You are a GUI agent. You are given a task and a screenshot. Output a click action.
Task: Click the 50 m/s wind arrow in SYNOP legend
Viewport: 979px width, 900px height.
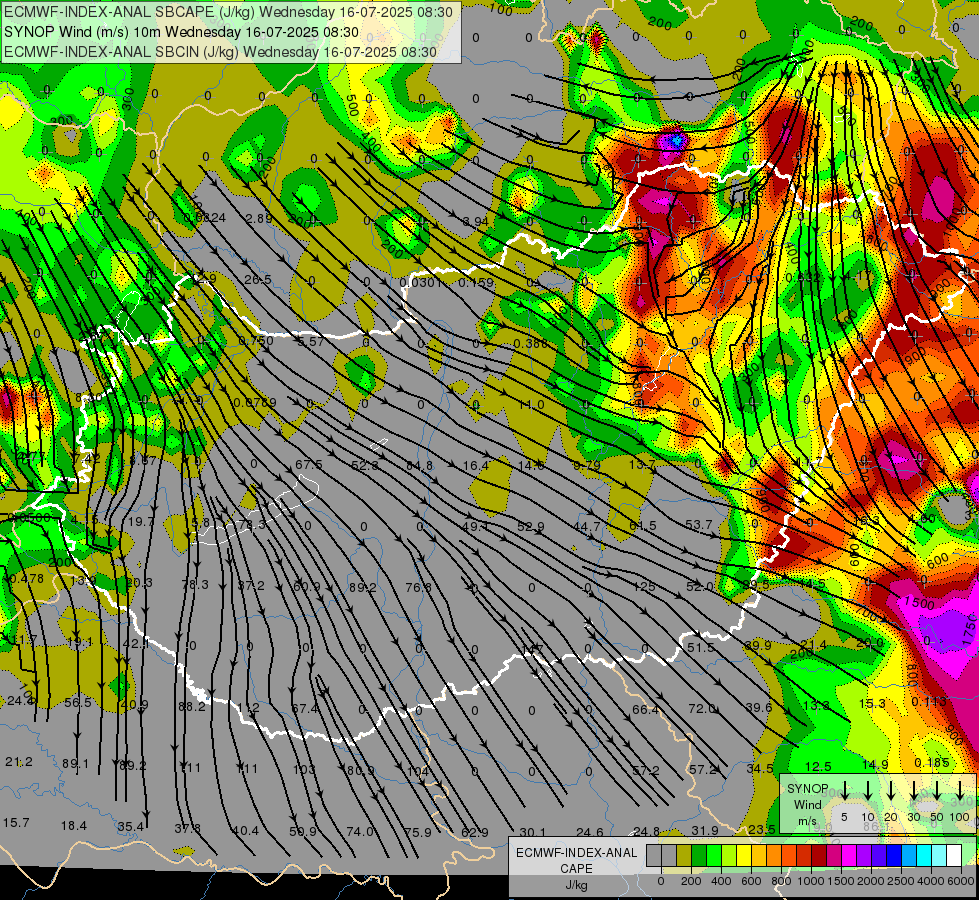click(937, 791)
